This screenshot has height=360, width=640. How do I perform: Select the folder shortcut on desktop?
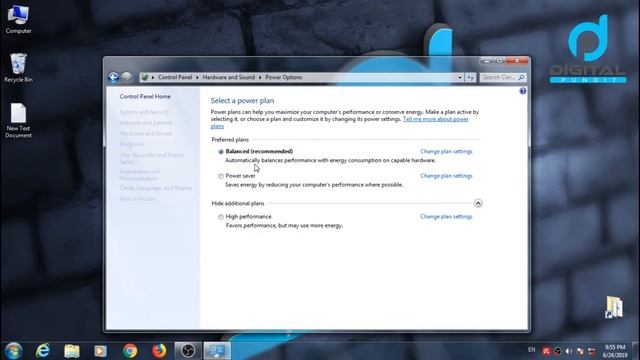(x=614, y=307)
